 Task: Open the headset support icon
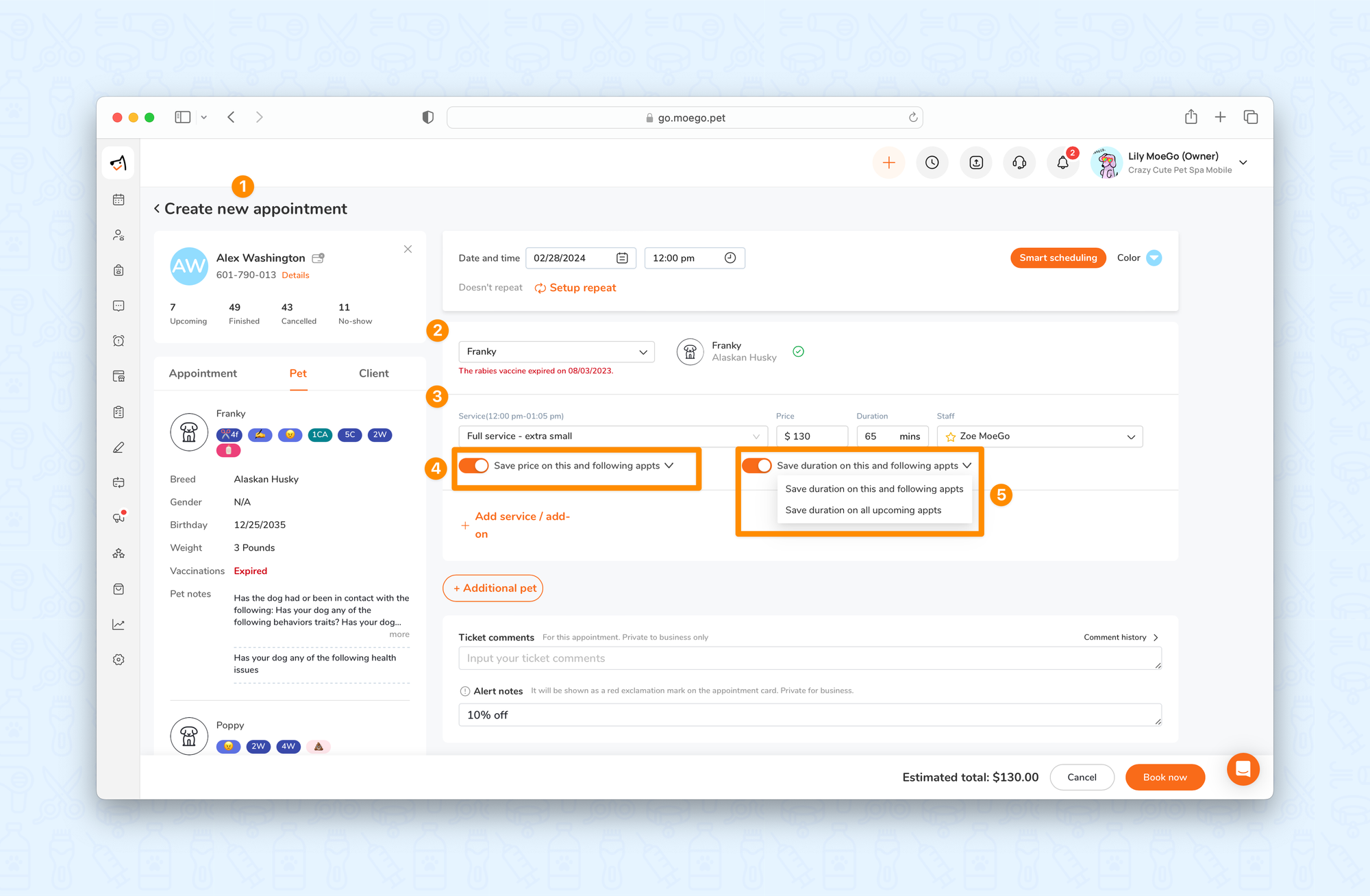coord(1019,163)
